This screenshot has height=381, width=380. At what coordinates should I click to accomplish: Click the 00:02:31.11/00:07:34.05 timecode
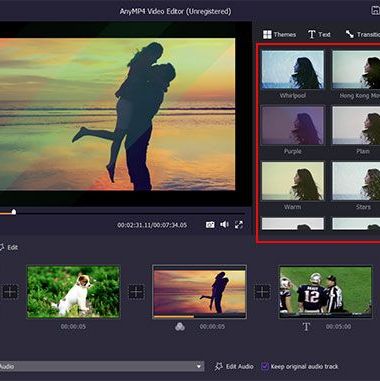[x=152, y=225]
